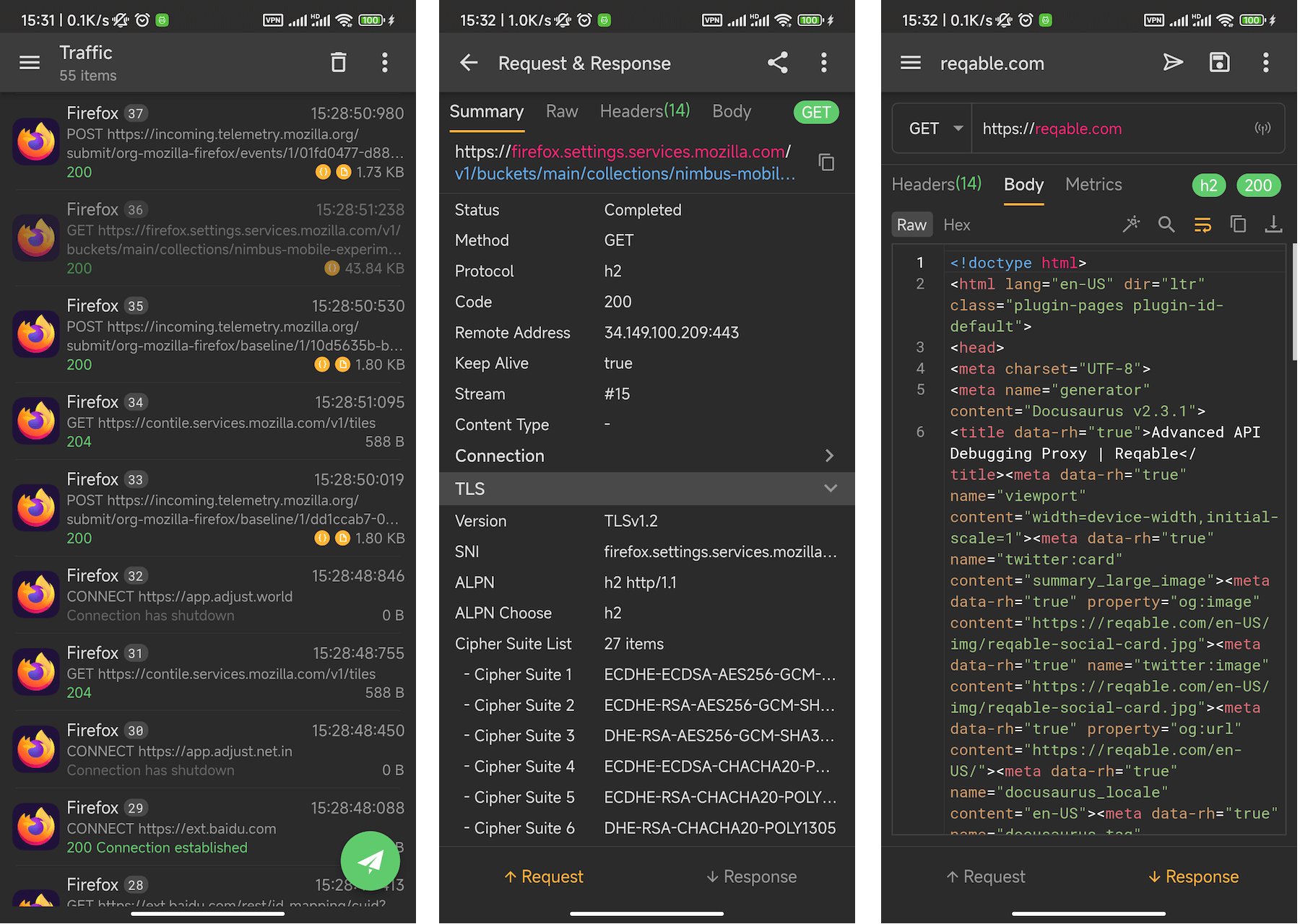Open Firefox request 34 contile tiles
The image size is (1300, 924).
tap(208, 422)
